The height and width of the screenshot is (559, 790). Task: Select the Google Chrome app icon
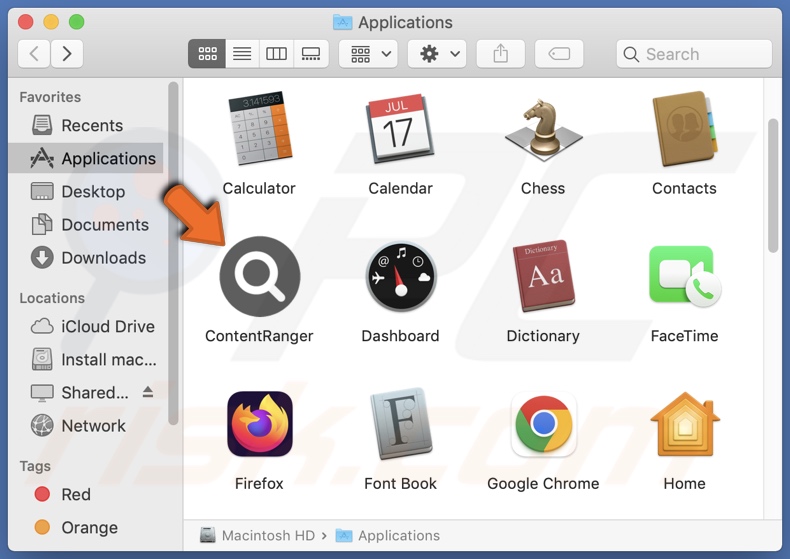[x=543, y=424]
